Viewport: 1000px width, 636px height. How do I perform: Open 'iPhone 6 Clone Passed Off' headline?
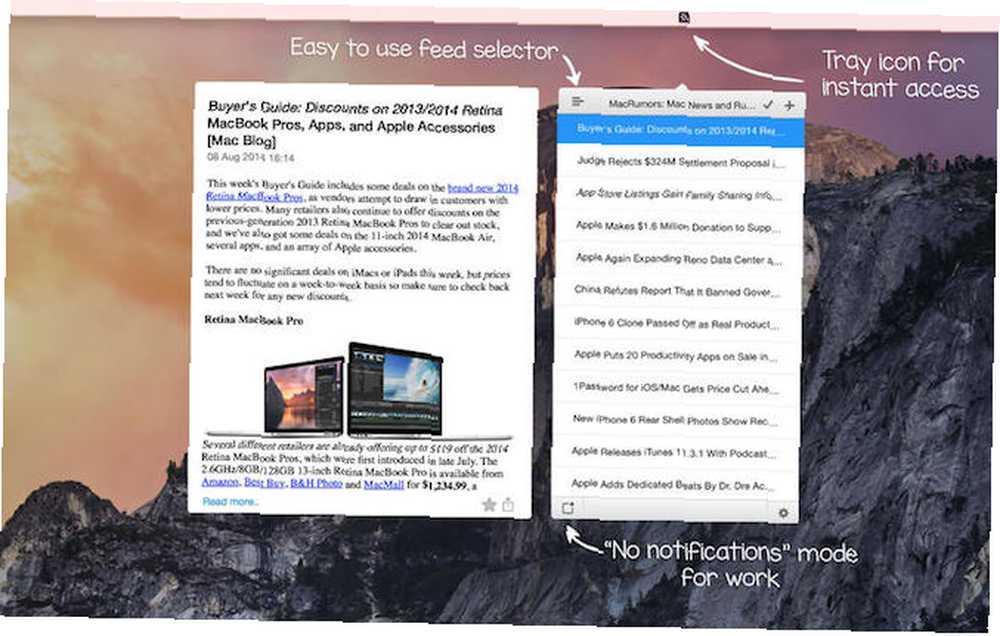click(676, 323)
